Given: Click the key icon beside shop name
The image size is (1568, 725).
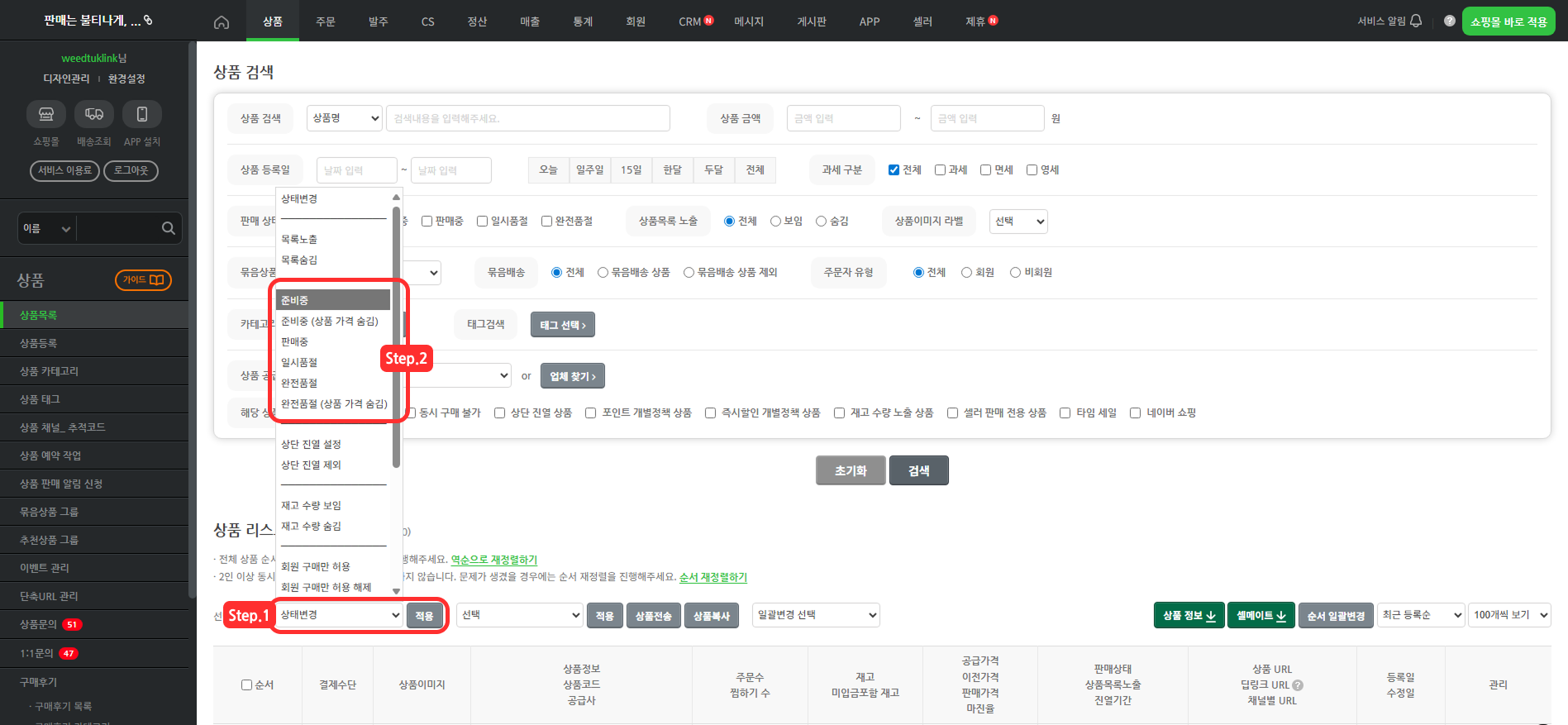Looking at the screenshot, I should tap(148, 20).
